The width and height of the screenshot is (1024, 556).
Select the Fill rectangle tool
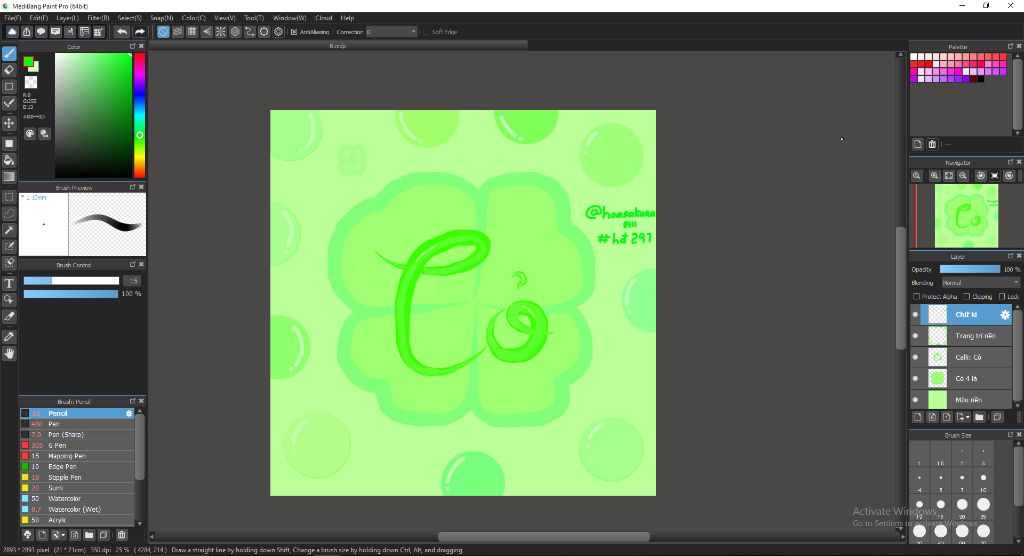(9, 144)
